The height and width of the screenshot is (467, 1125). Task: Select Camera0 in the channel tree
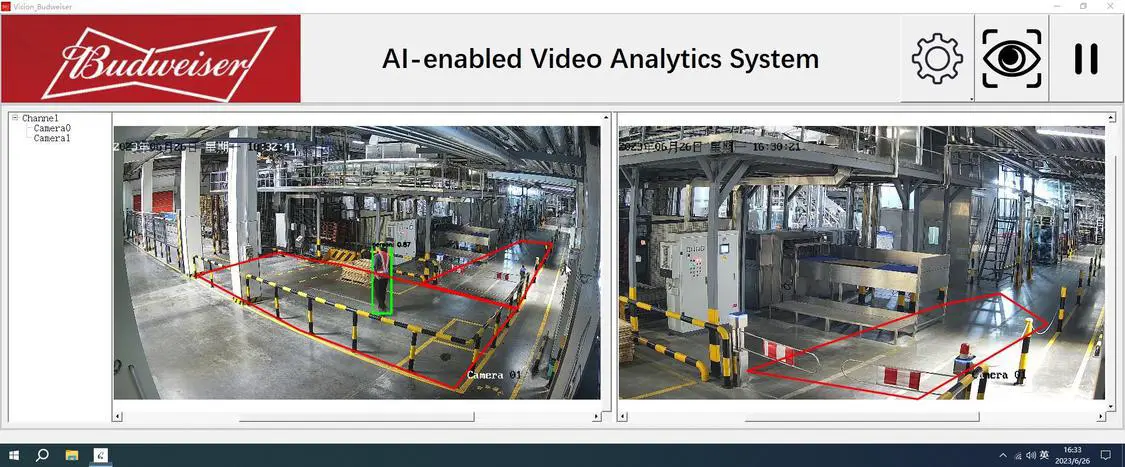tap(52, 128)
